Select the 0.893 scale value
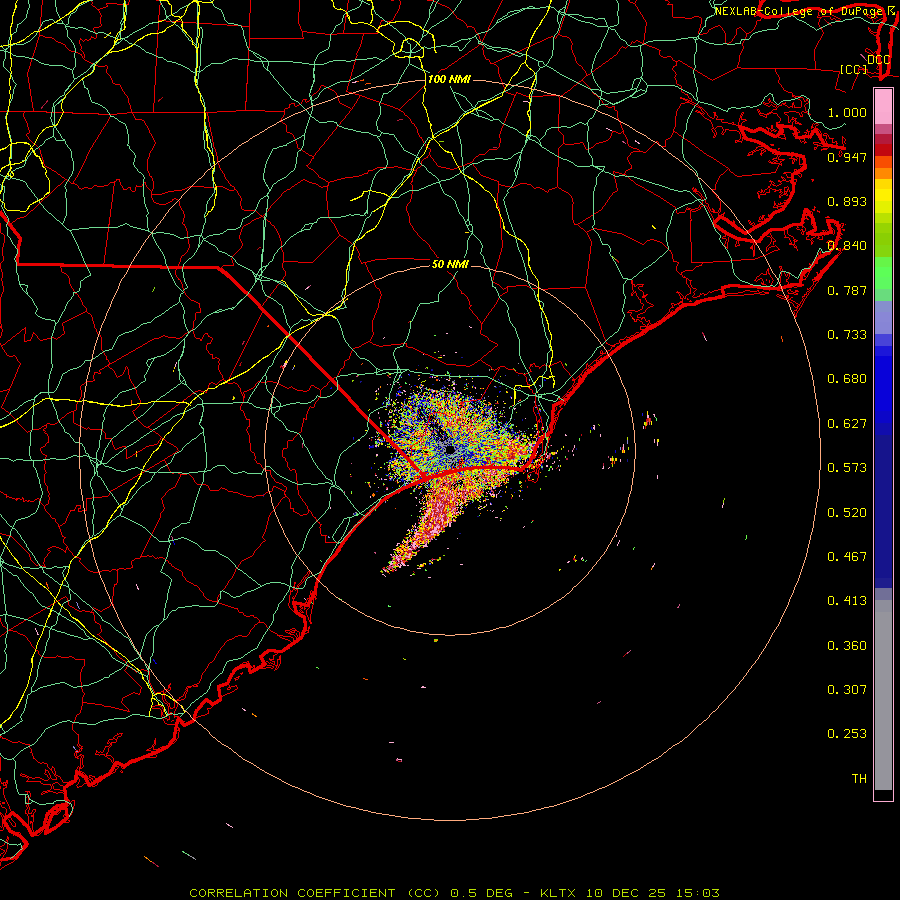This screenshot has width=900, height=900. tap(847, 201)
